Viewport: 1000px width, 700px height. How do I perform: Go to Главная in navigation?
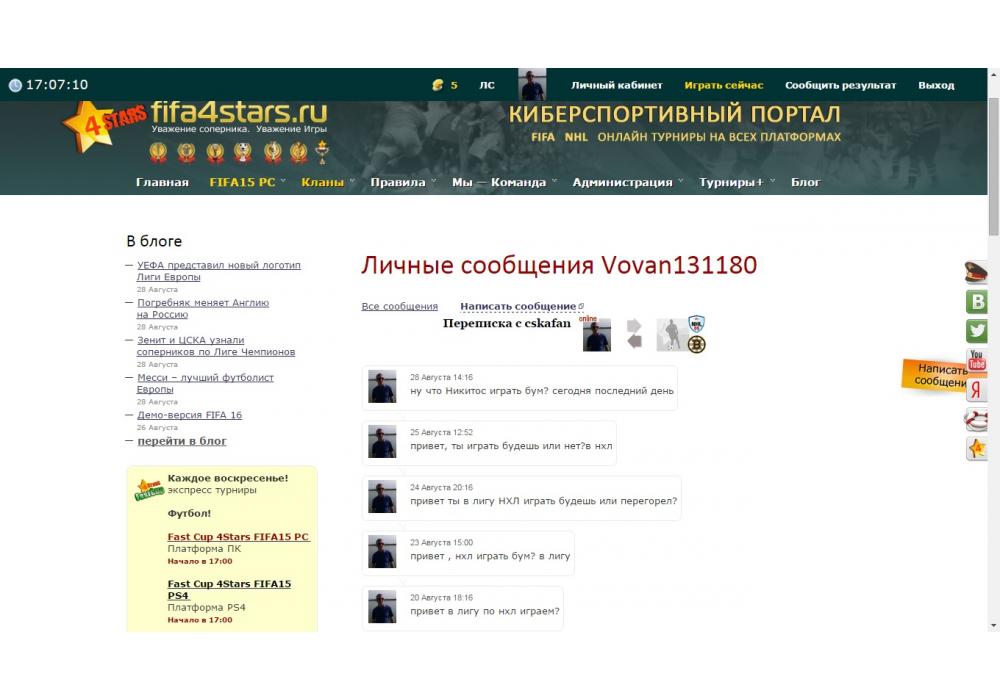162,182
